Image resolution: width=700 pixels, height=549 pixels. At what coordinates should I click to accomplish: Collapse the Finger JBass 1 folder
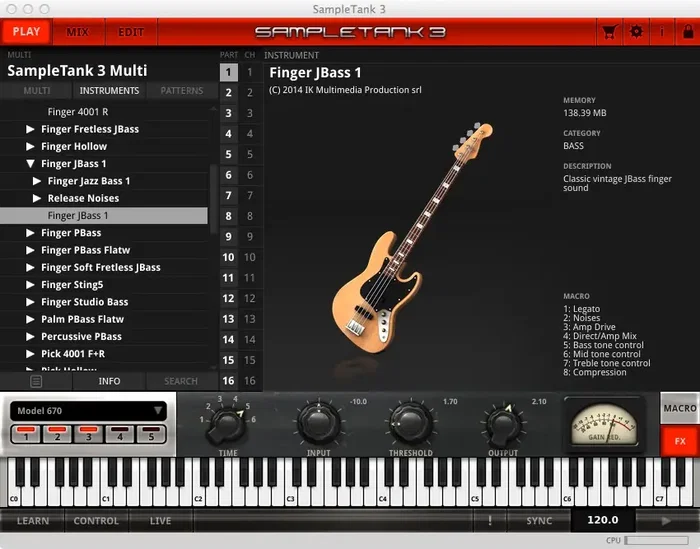coord(30,163)
